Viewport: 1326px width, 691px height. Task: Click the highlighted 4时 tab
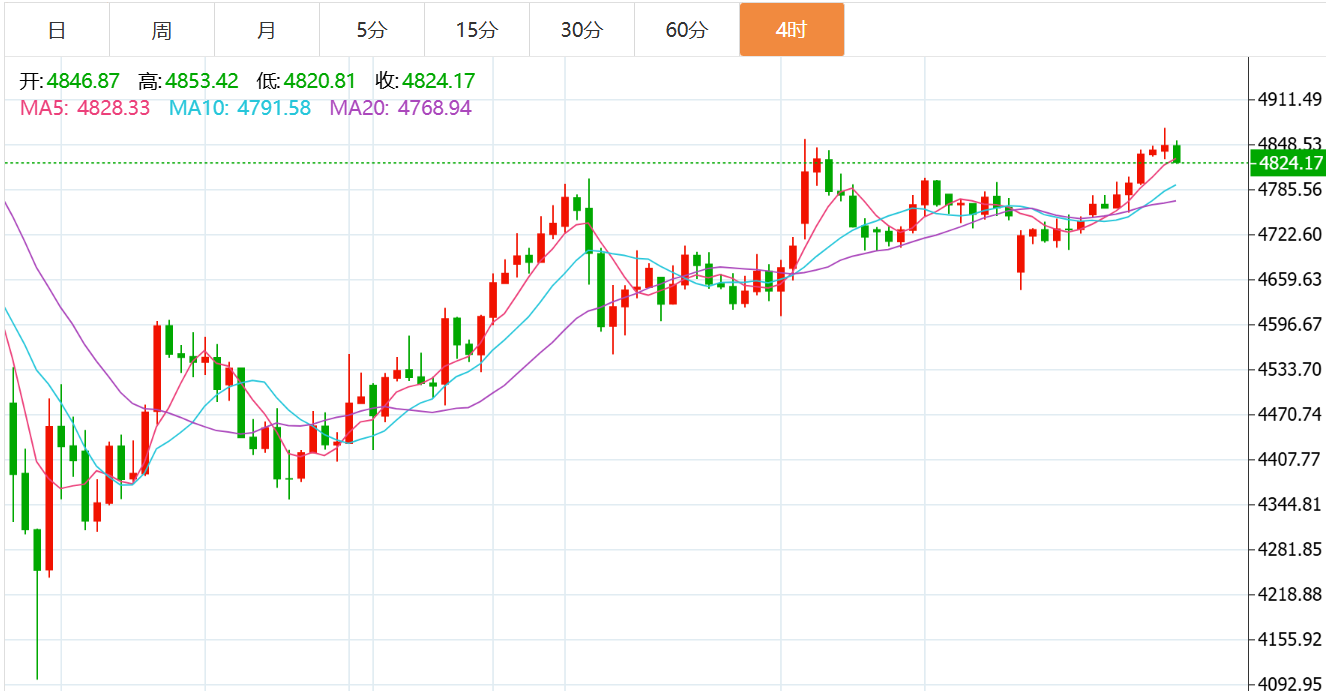point(791,30)
